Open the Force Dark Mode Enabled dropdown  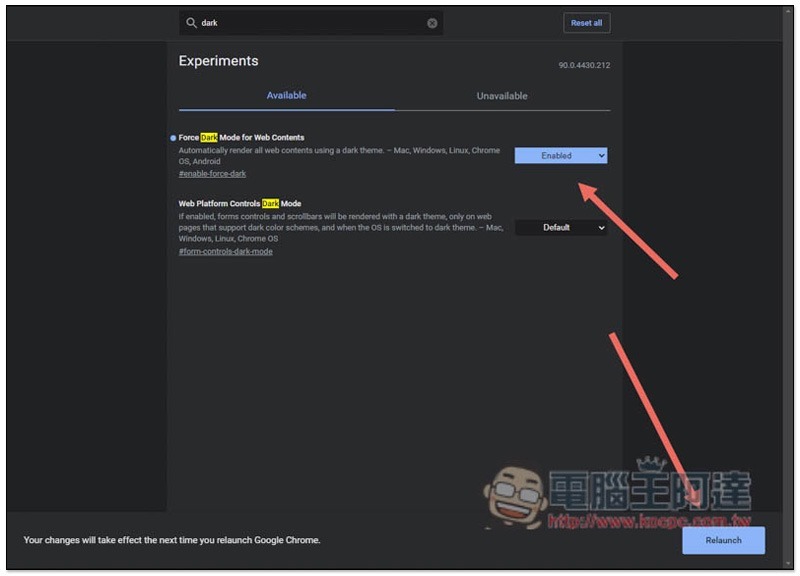(561, 156)
